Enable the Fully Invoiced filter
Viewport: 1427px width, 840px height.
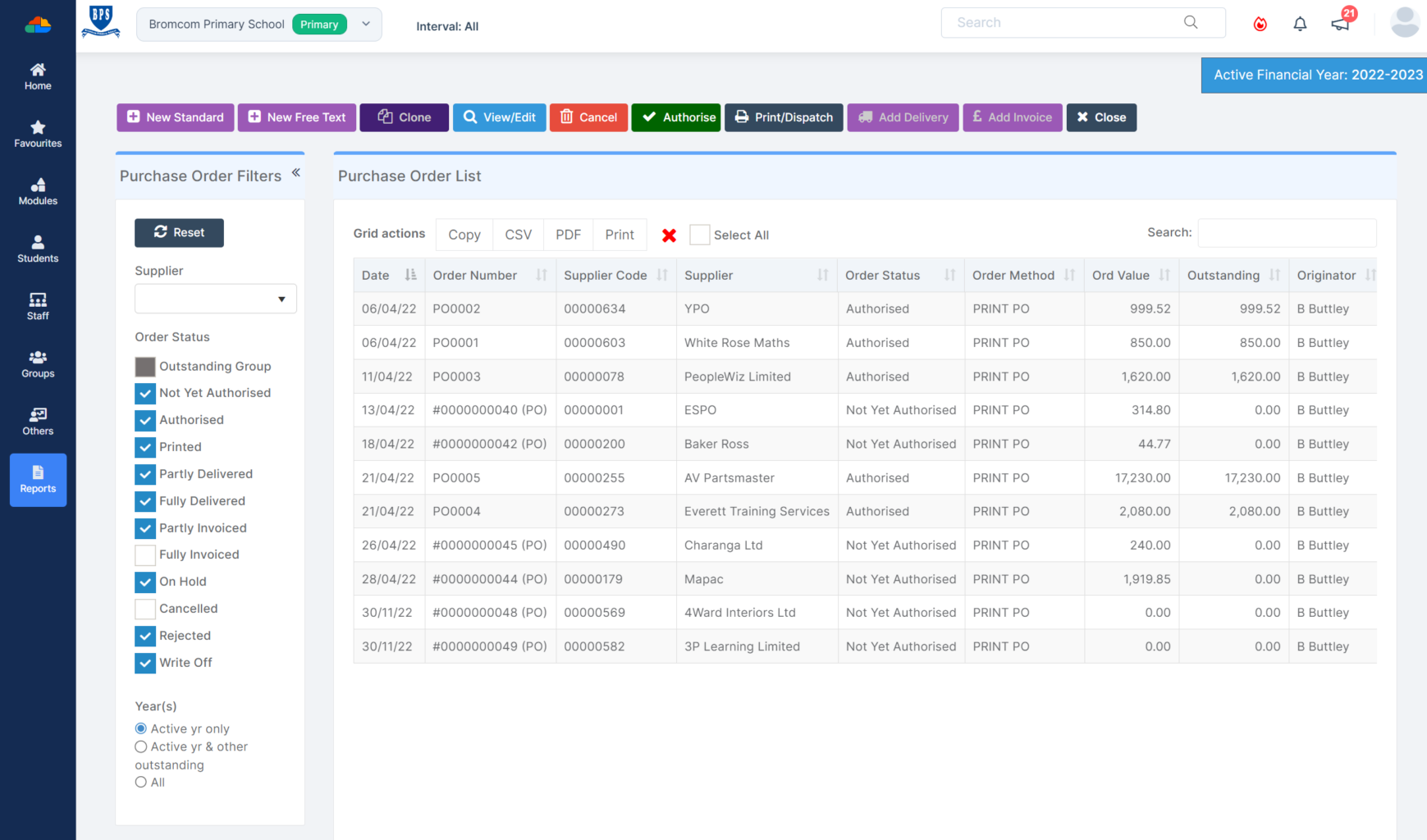[145, 555]
